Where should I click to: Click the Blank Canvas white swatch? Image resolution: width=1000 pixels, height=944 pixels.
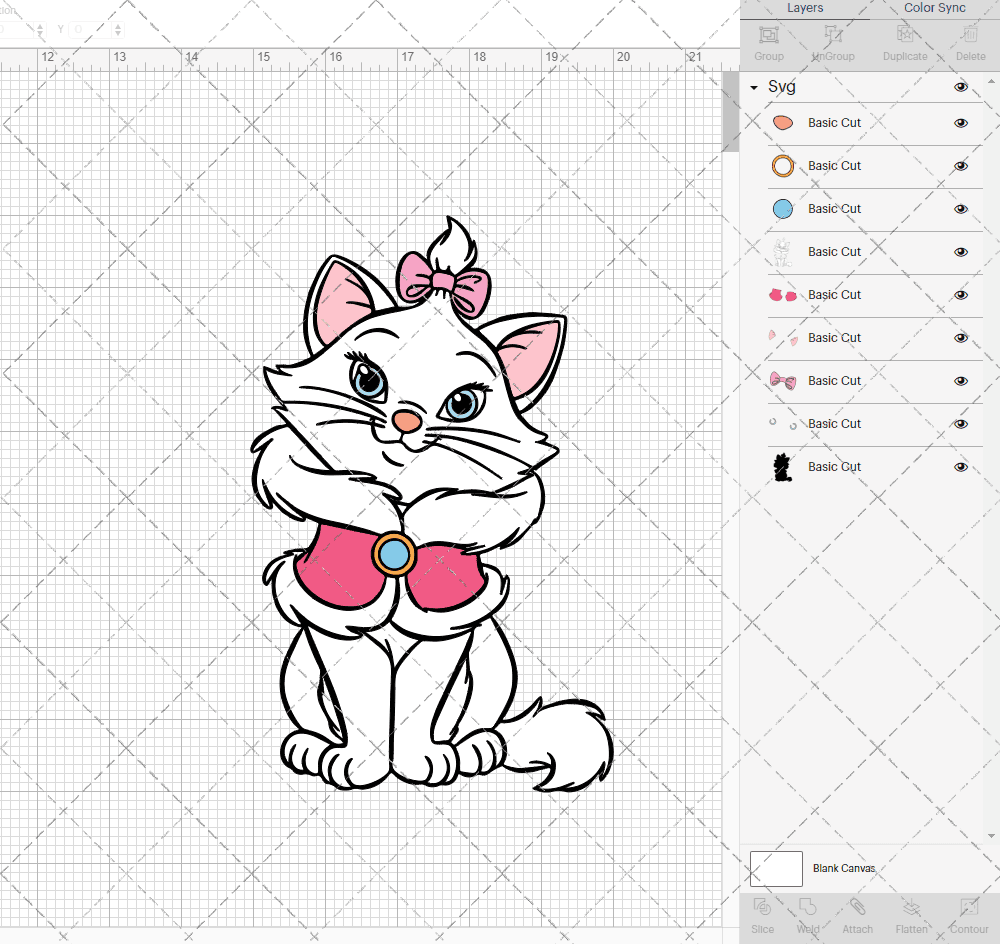776,869
